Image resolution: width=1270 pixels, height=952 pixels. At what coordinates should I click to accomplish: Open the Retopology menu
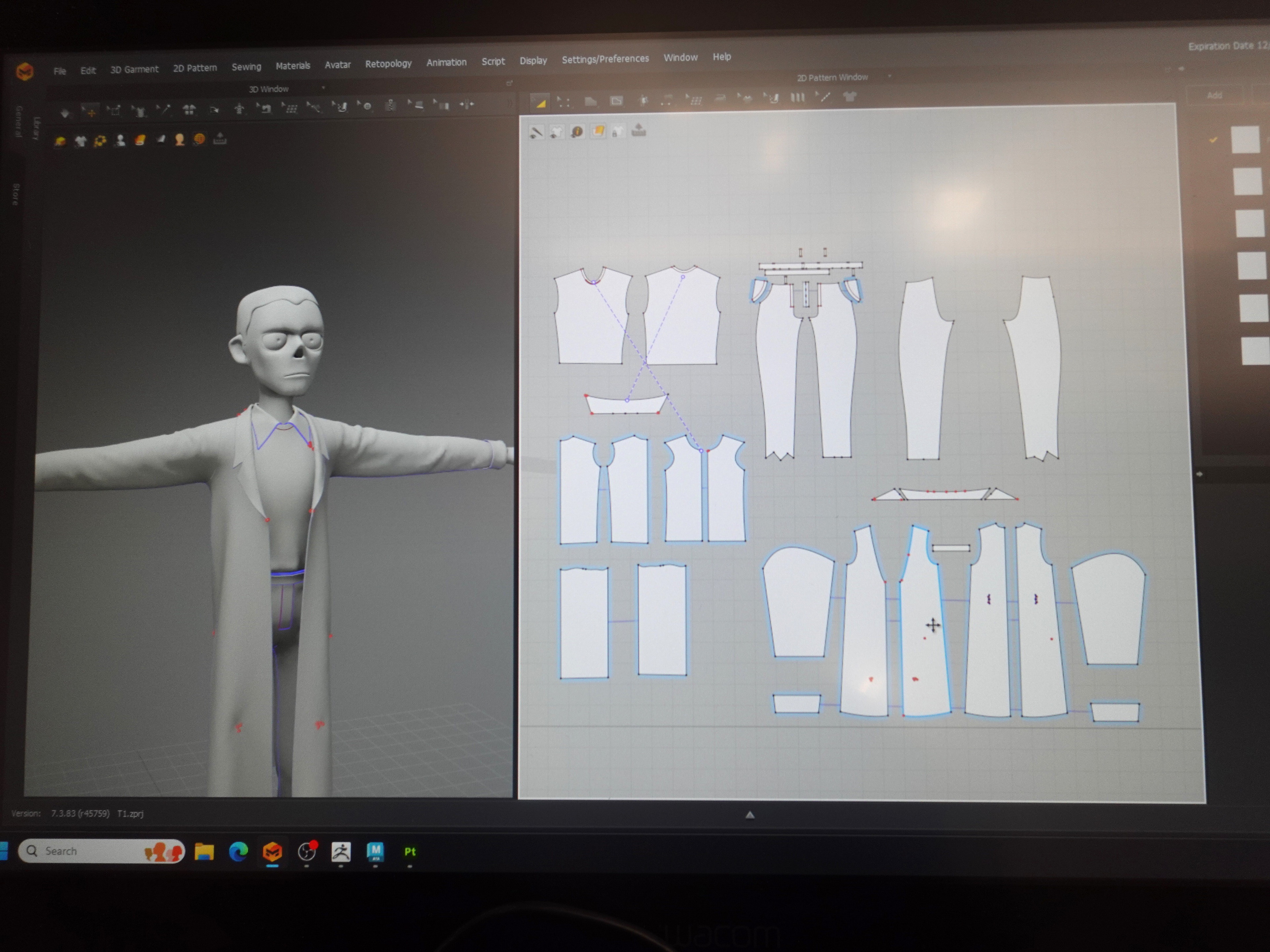(388, 64)
